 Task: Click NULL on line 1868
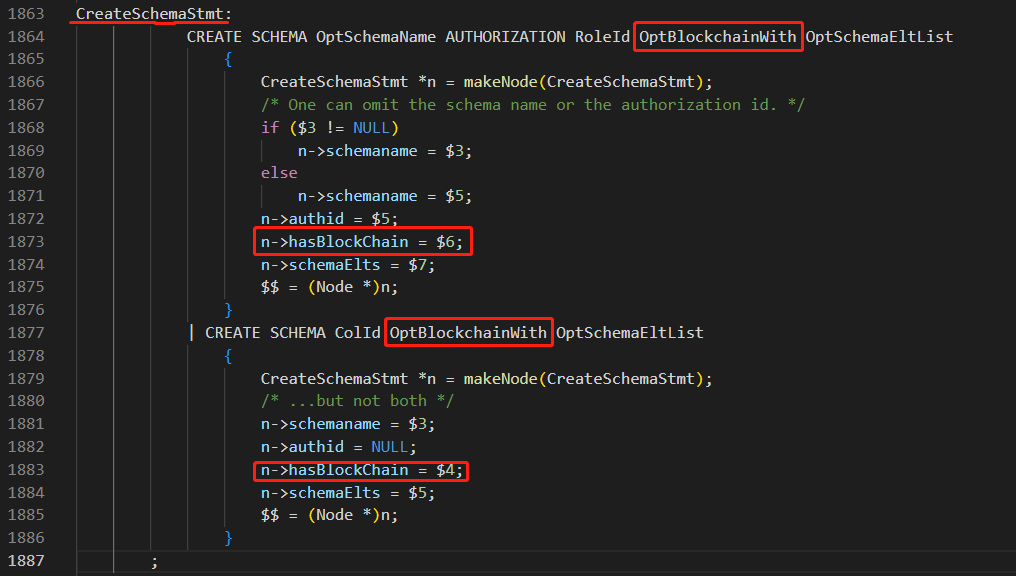pos(371,128)
